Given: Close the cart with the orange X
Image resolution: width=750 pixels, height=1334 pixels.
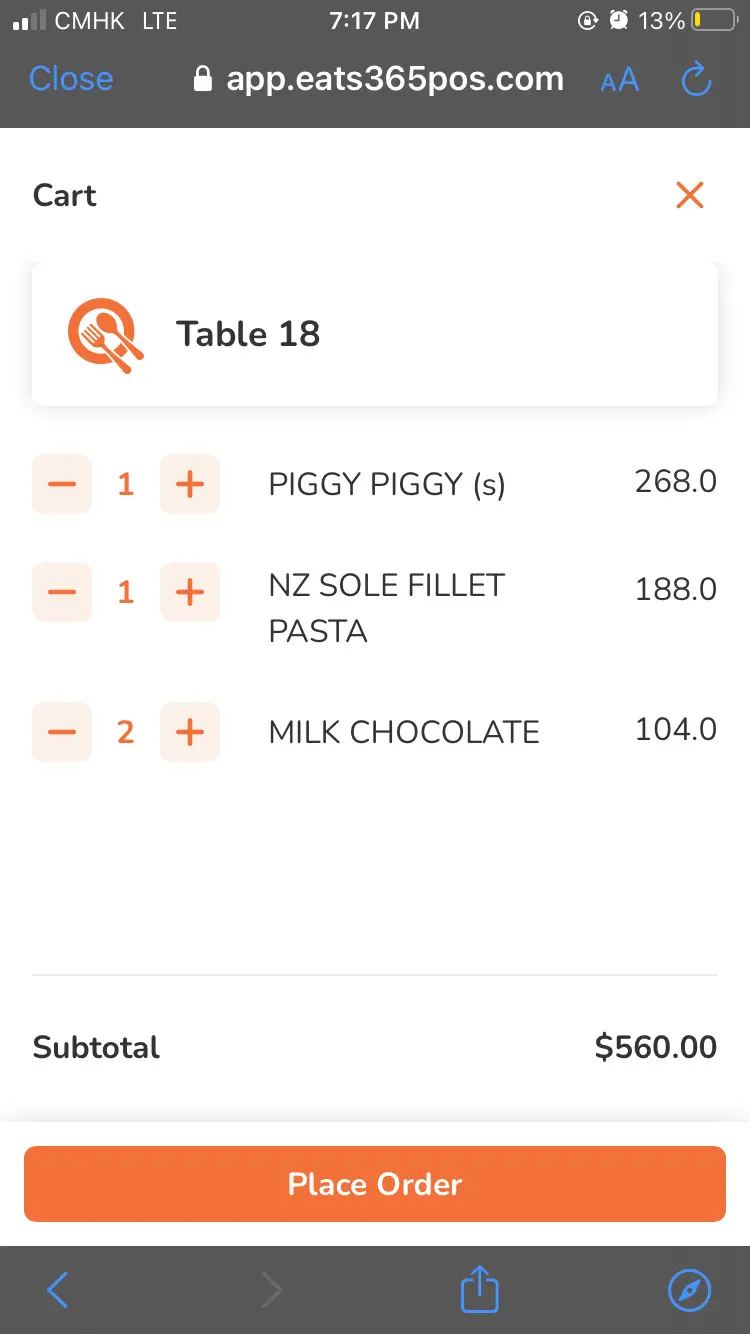Looking at the screenshot, I should (690, 195).
